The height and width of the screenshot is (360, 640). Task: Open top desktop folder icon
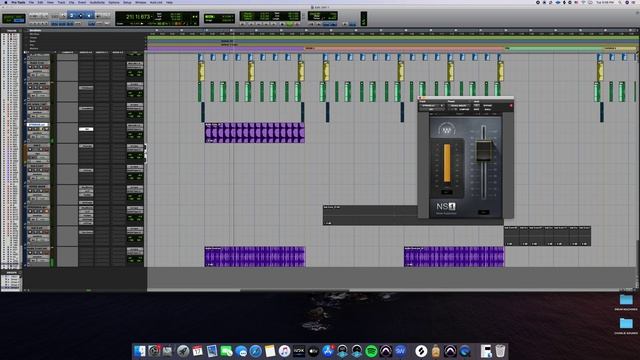tap(626, 300)
